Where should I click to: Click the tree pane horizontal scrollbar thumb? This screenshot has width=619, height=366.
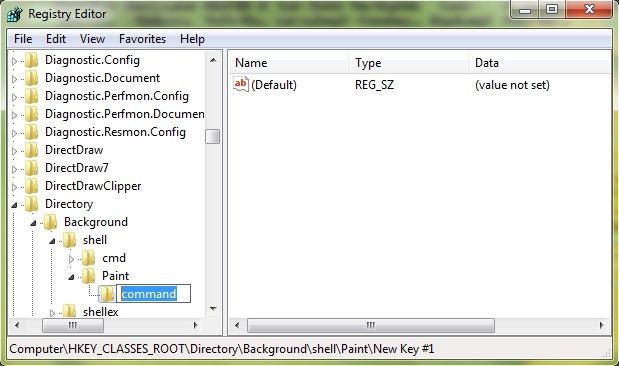click(x=73, y=326)
